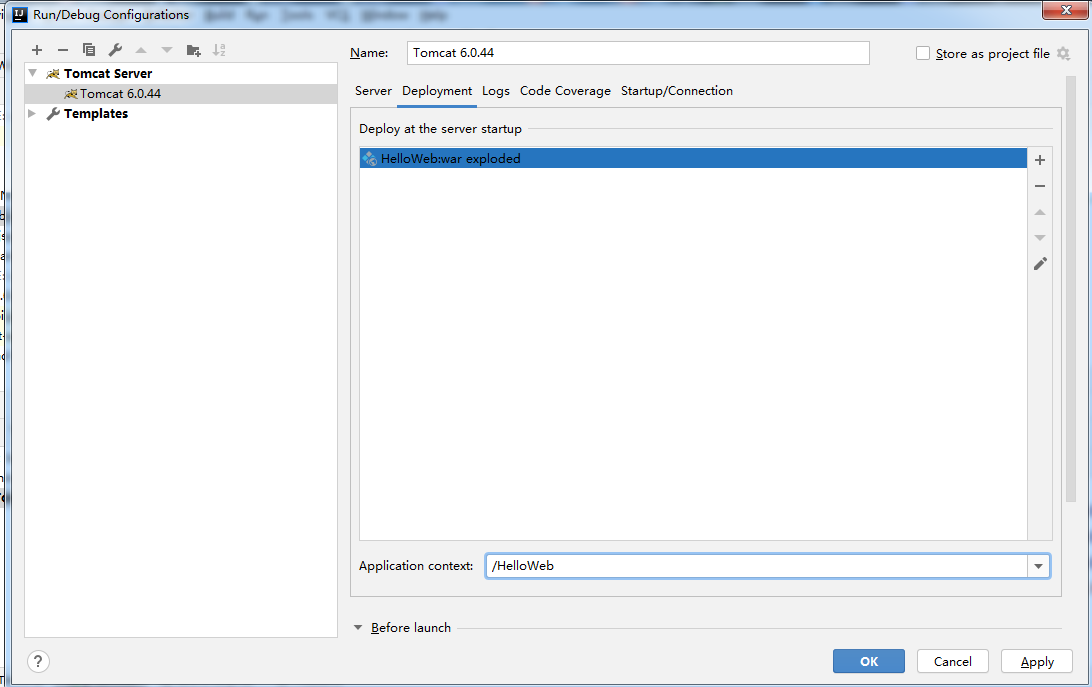Click Application context field /HelloWeb

coord(756,566)
